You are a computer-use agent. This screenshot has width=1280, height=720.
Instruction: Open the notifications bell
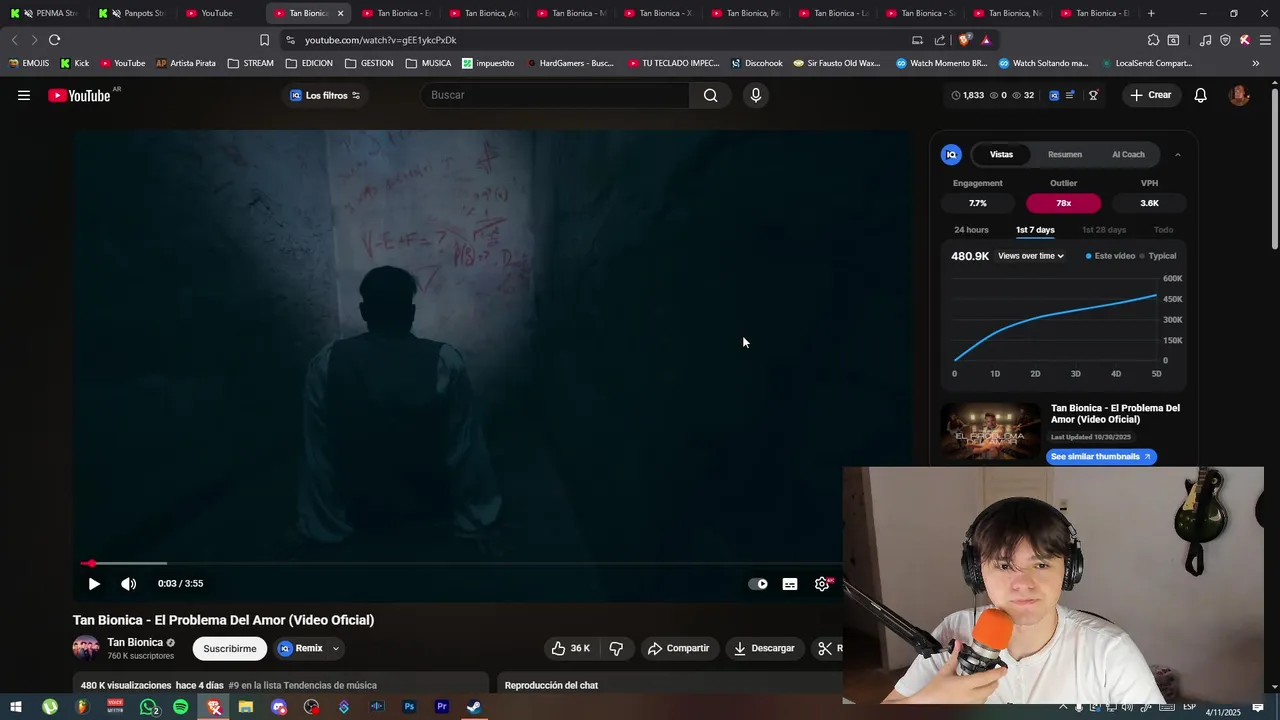[x=1201, y=95]
